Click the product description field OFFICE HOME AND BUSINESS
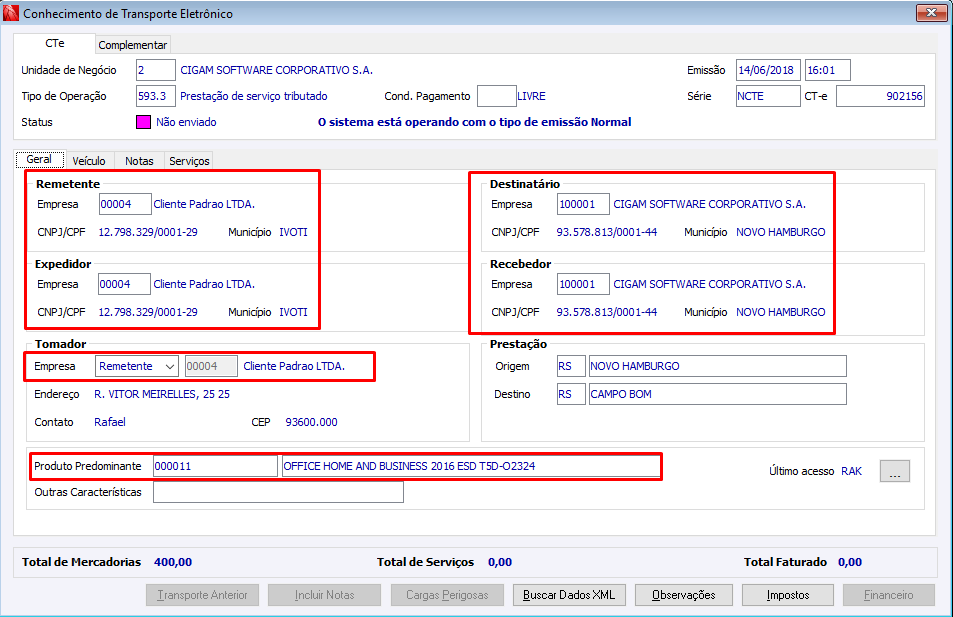The height and width of the screenshot is (617, 953). (x=471, y=466)
